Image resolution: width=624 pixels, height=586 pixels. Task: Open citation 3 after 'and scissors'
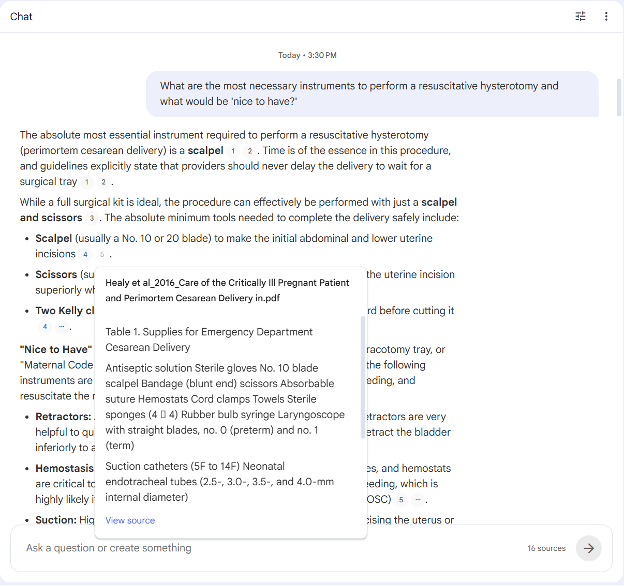click(92, 218)
